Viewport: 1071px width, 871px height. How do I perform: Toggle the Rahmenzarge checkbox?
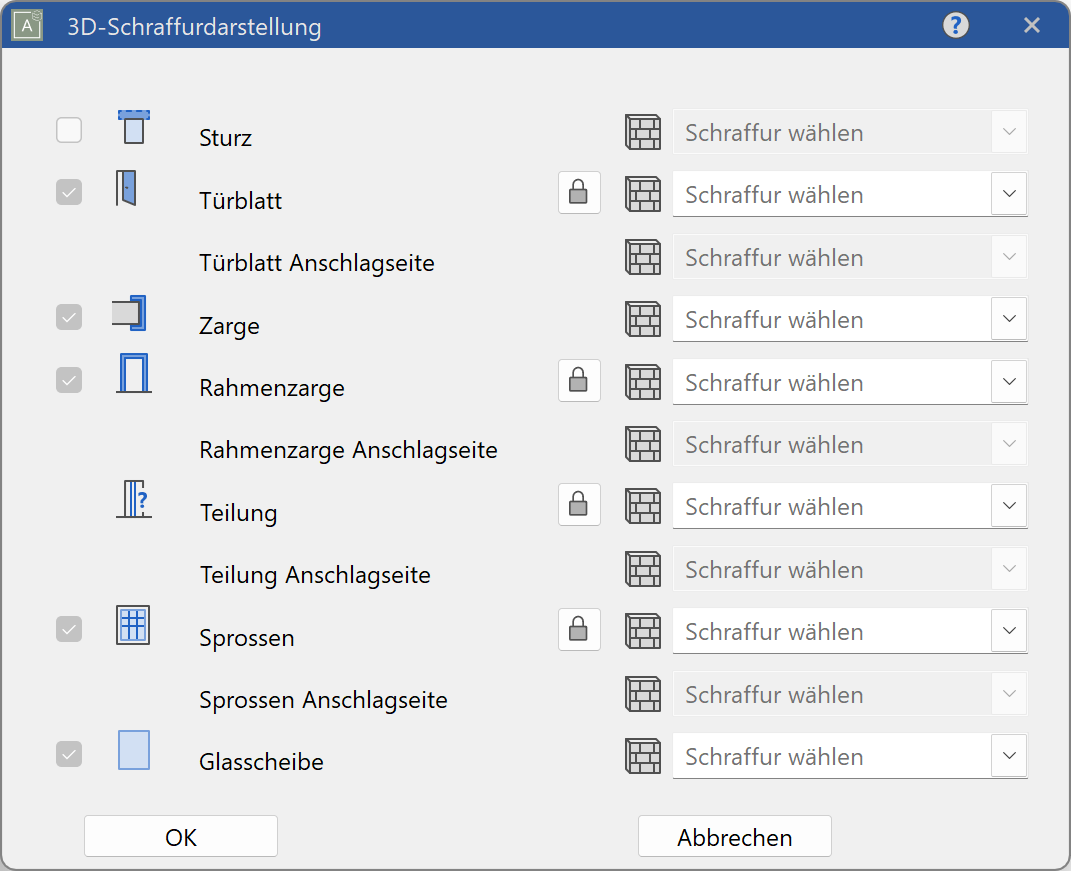pos(69,380)
